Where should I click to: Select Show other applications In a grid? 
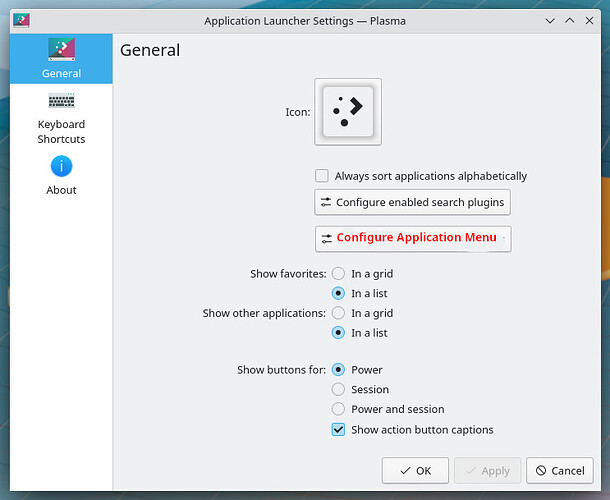click(x=338, y=313)
